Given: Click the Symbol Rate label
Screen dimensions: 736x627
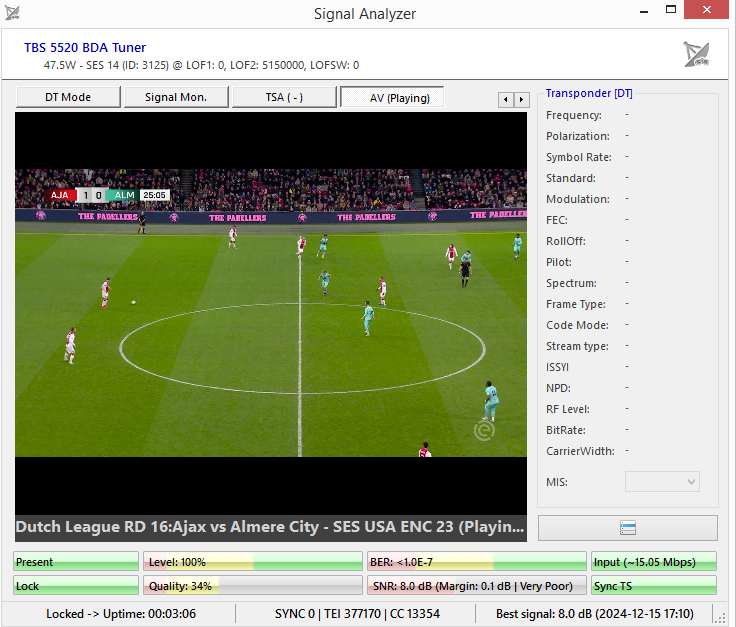Looking at the screenshot, I should pos(579,157).
